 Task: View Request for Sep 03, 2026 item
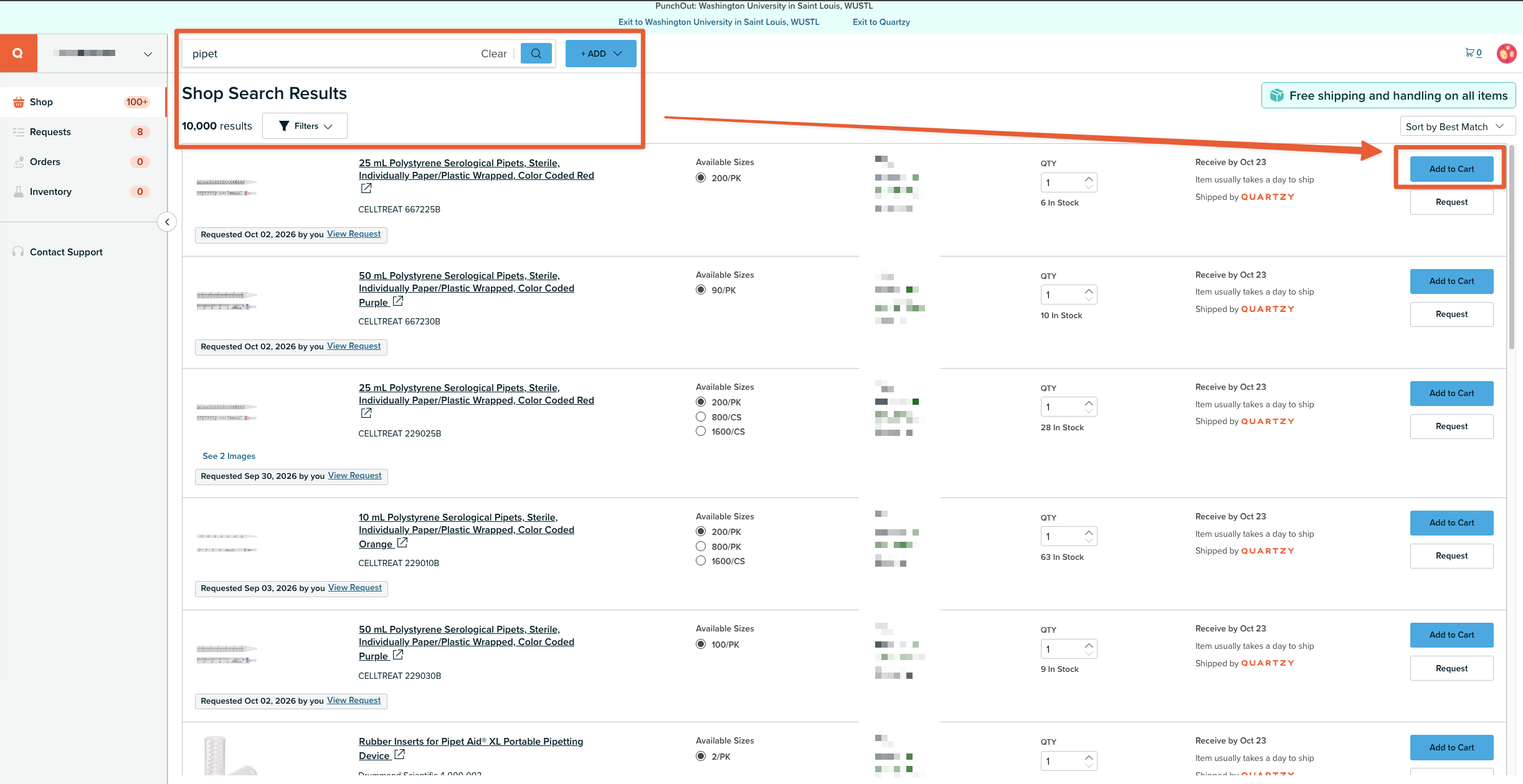355,588
